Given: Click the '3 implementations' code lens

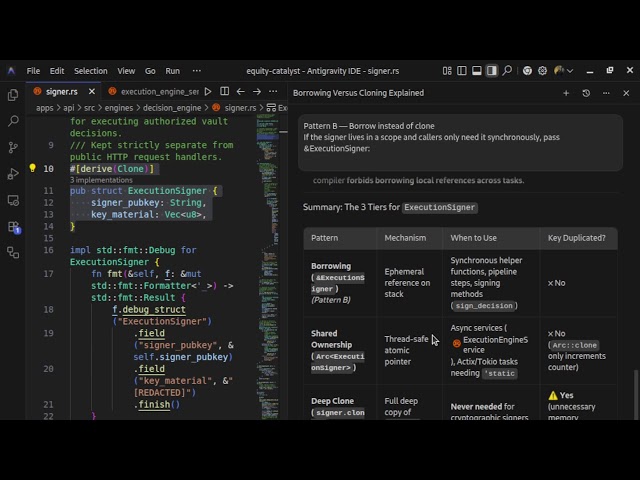Looking at the screenshot, I should pos(101,180).
